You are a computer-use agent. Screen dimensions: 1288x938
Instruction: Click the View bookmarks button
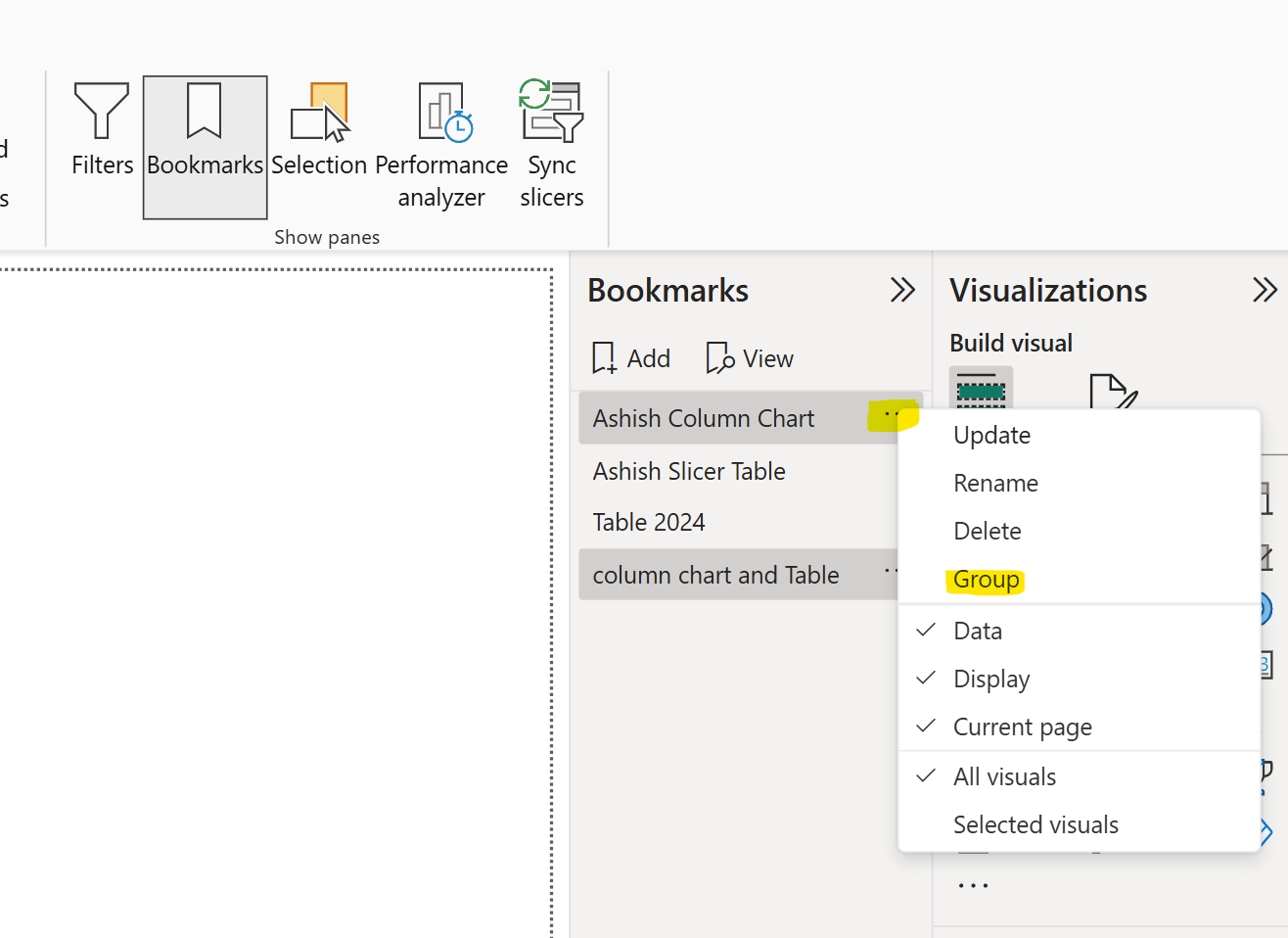tap(750, 358)
